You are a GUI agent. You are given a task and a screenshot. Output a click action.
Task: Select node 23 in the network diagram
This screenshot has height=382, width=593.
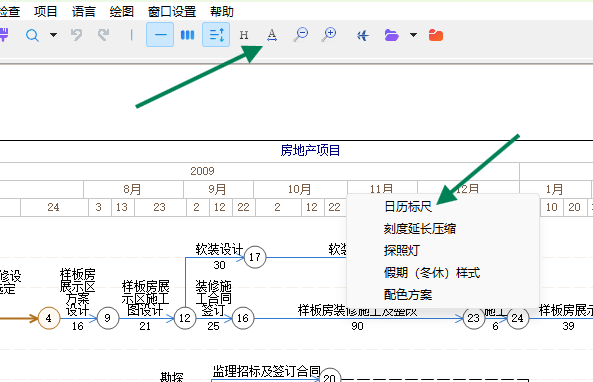(x=473, y=318)
